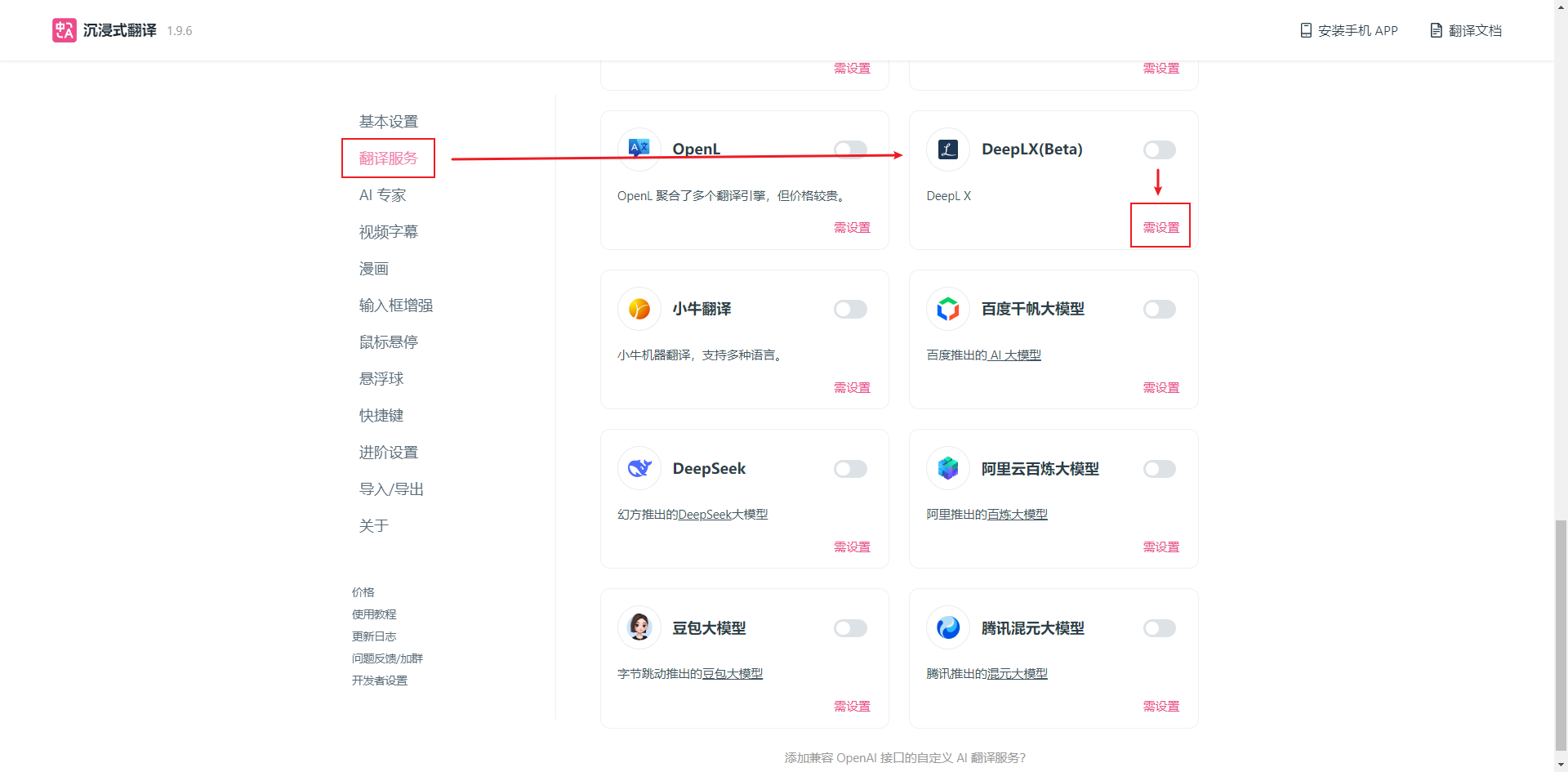
Task: Enable the DeepLX(Beta) toggle switch
Action: [1159, 149]
